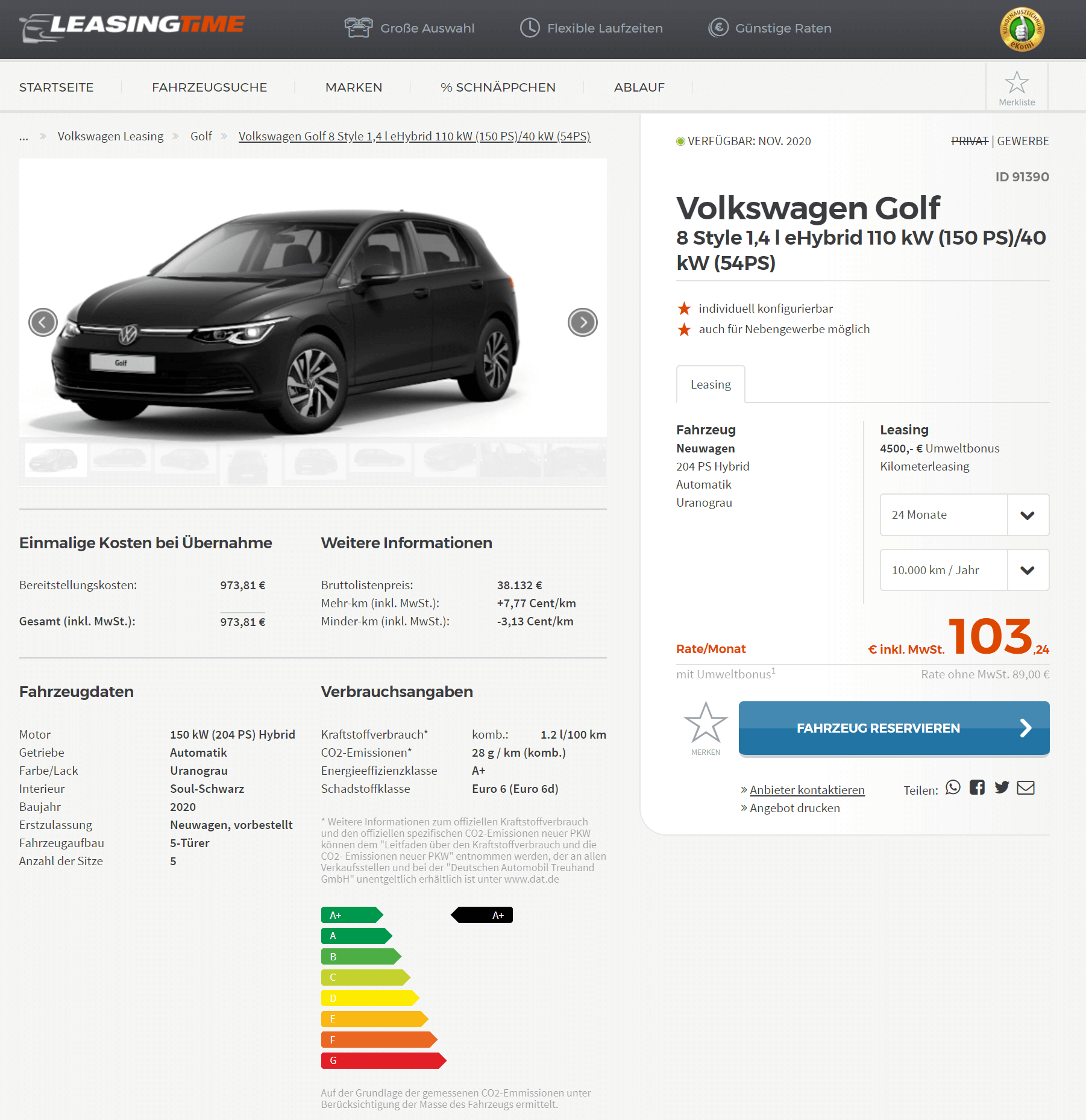Click the main Golf car image

point(313,298)
